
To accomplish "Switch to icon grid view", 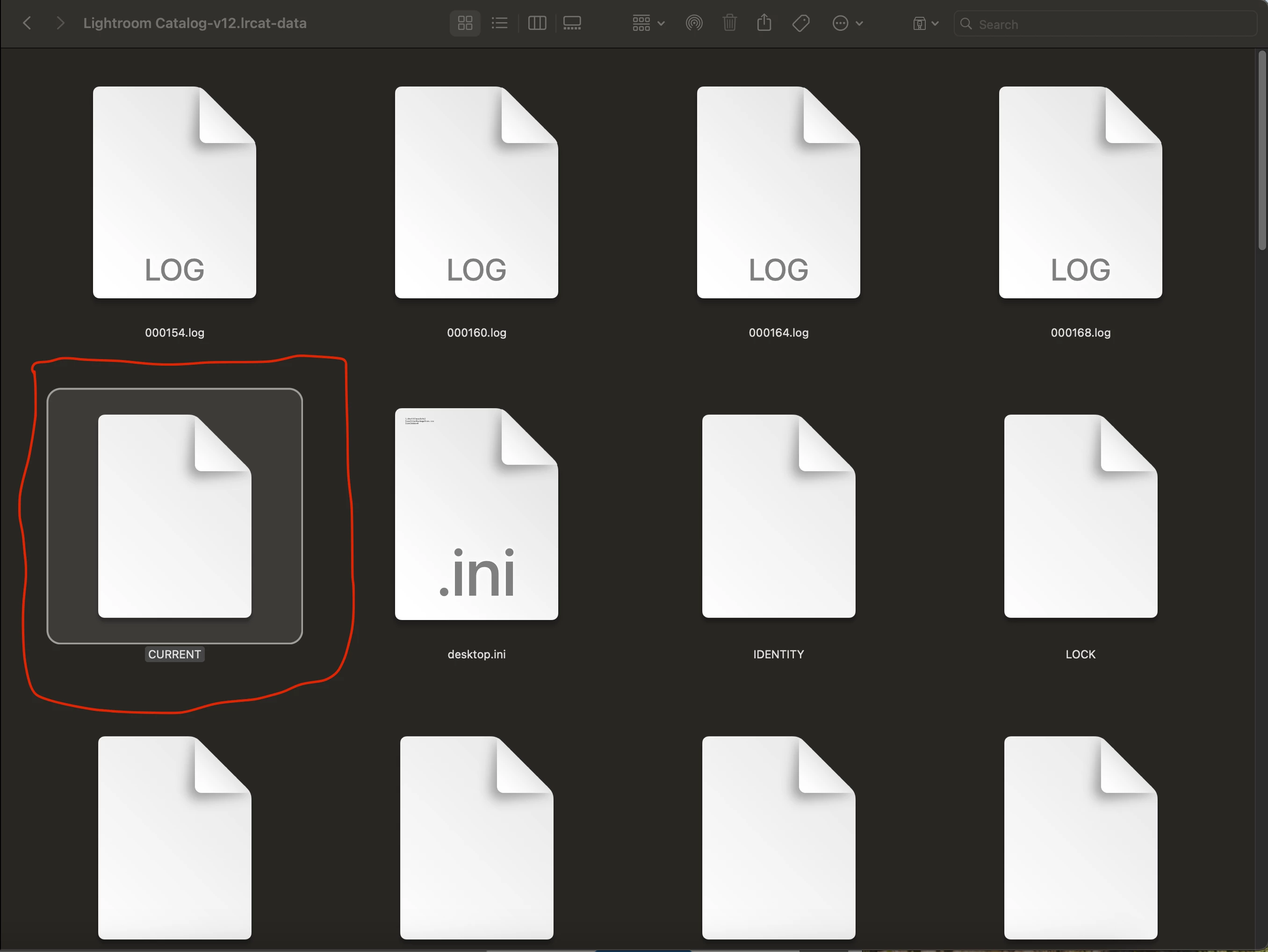I will click(x=465, y=23).
